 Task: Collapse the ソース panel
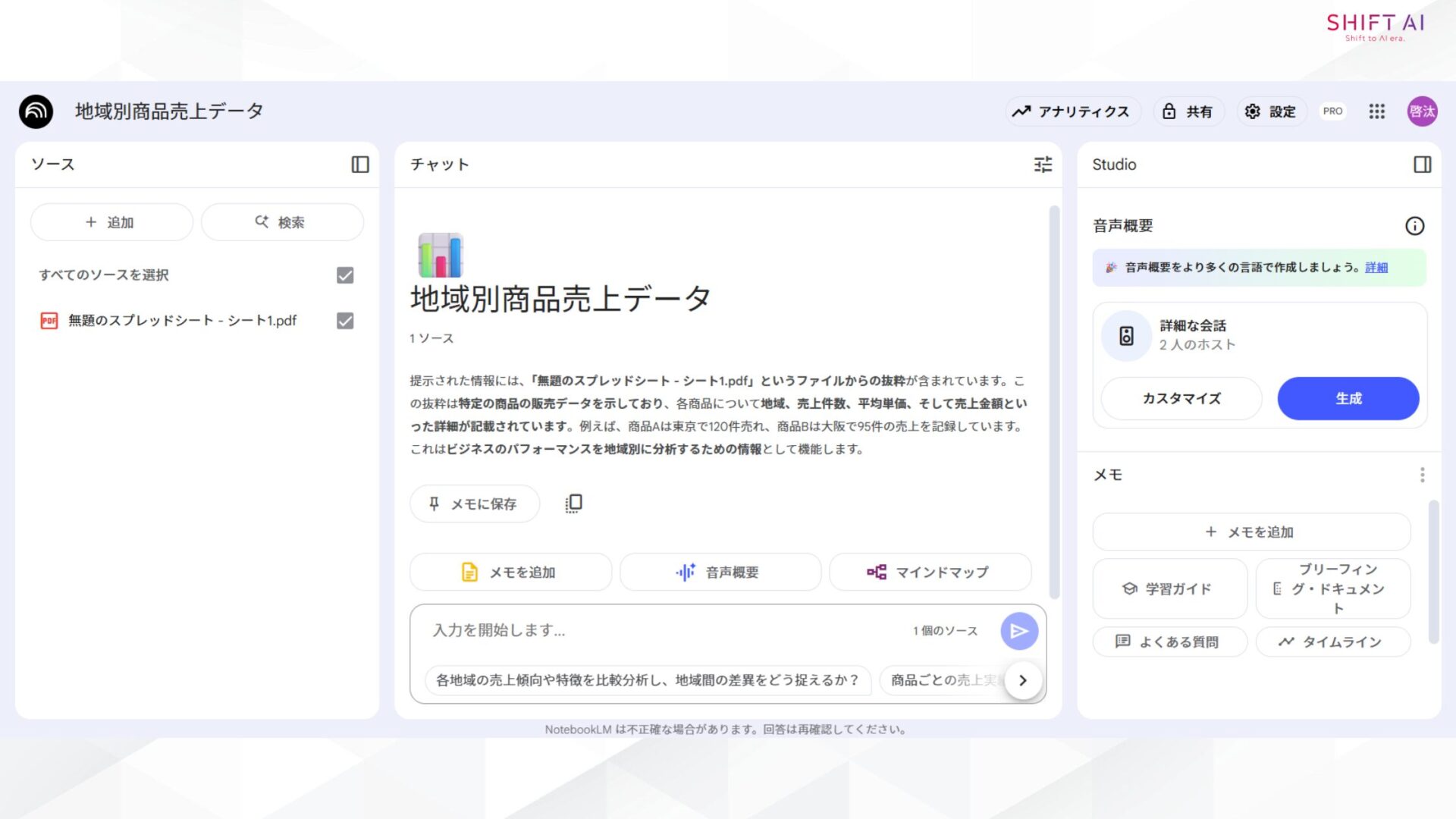coord(362,165)
